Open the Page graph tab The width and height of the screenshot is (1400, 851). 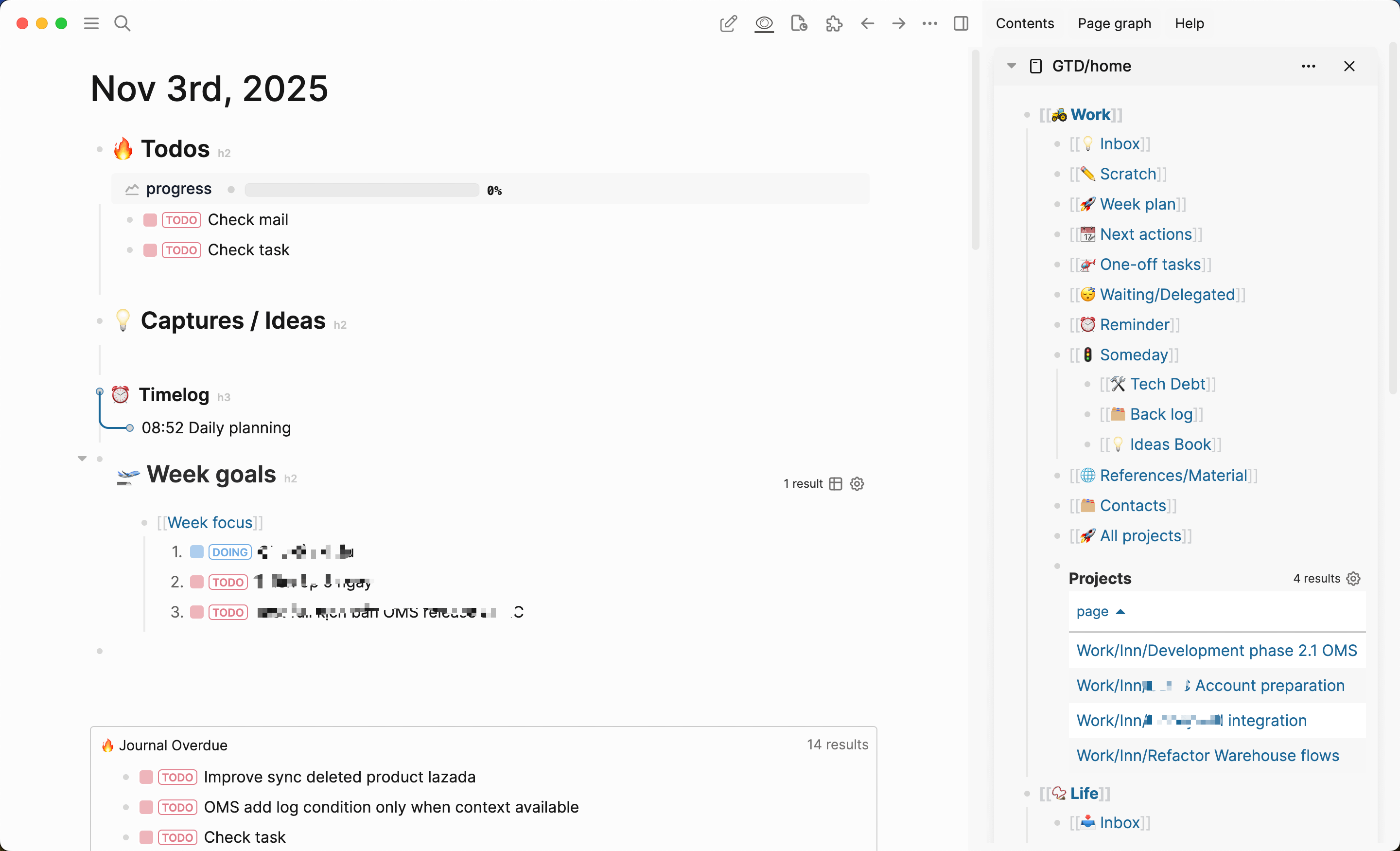[x=1114, y=23]
